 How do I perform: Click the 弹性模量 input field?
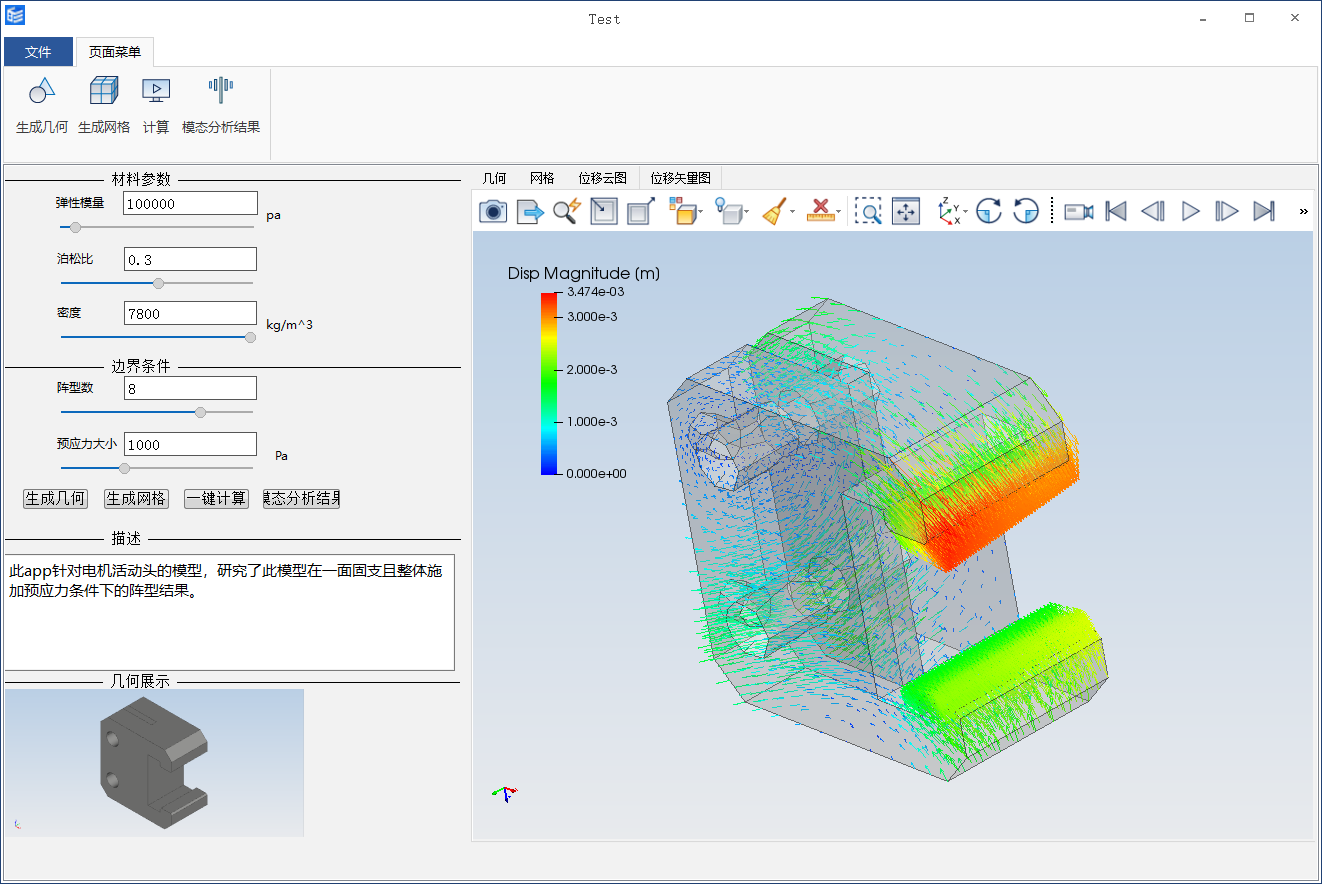[x=190, y=203]
